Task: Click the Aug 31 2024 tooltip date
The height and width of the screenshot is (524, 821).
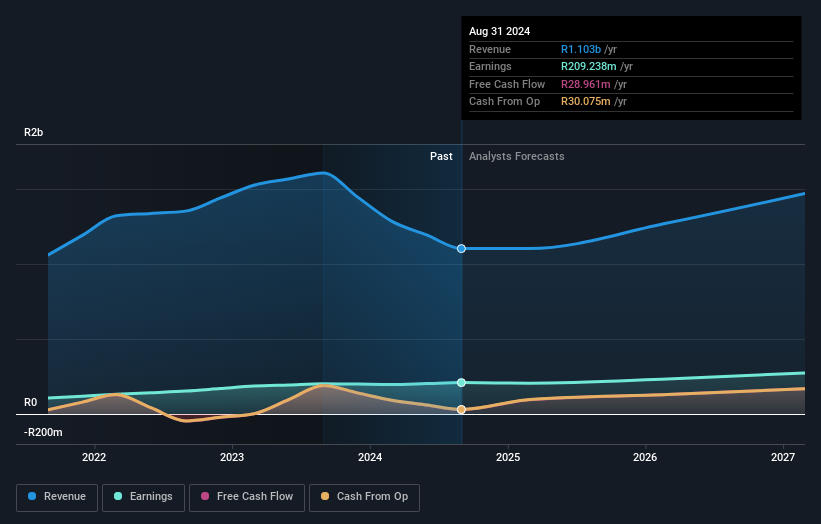Action: click(500, 31)
